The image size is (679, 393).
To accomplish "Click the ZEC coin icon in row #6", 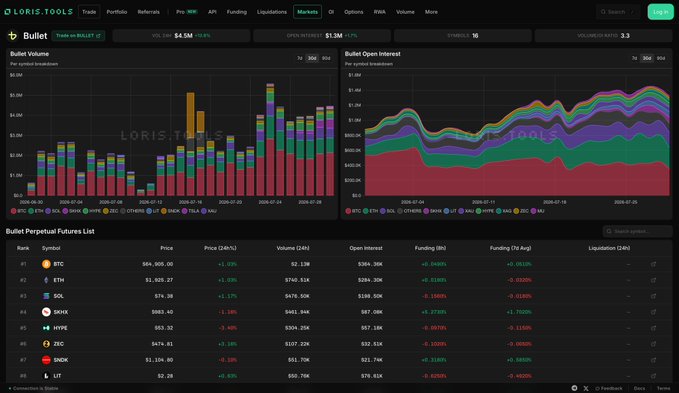I will pyautogui.click(x=46, y=344).
